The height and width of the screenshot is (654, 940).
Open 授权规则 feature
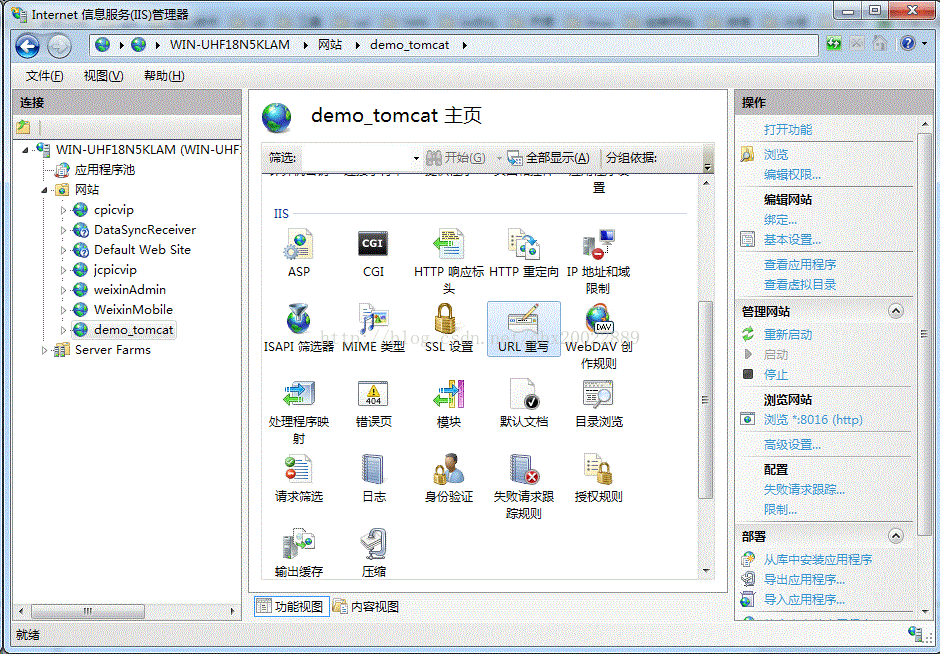598,478
